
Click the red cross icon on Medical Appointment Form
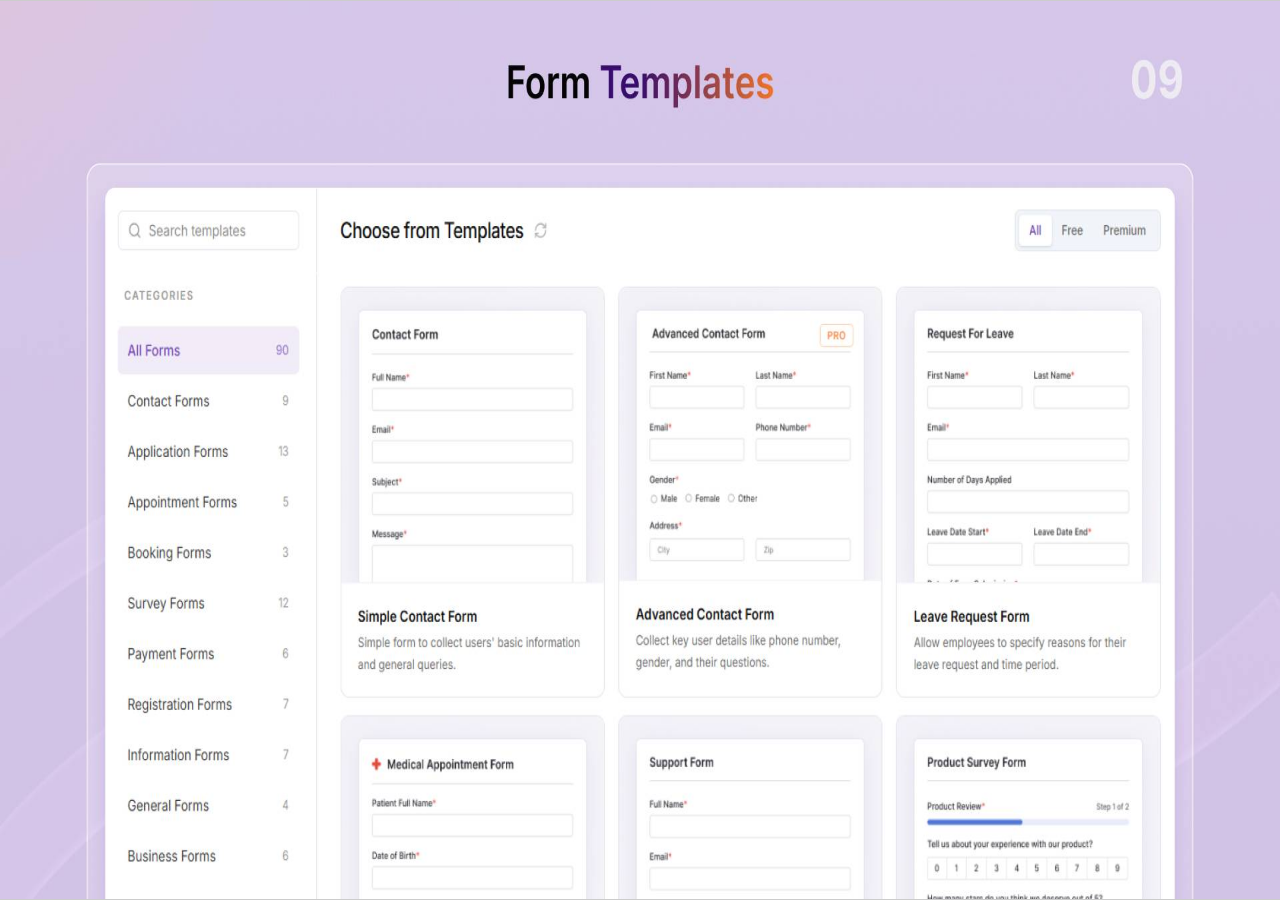377,764
